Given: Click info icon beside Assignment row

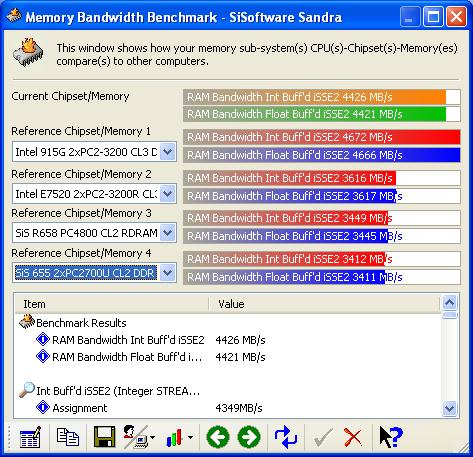Looking at the screenshot, I should click(43, 407).
